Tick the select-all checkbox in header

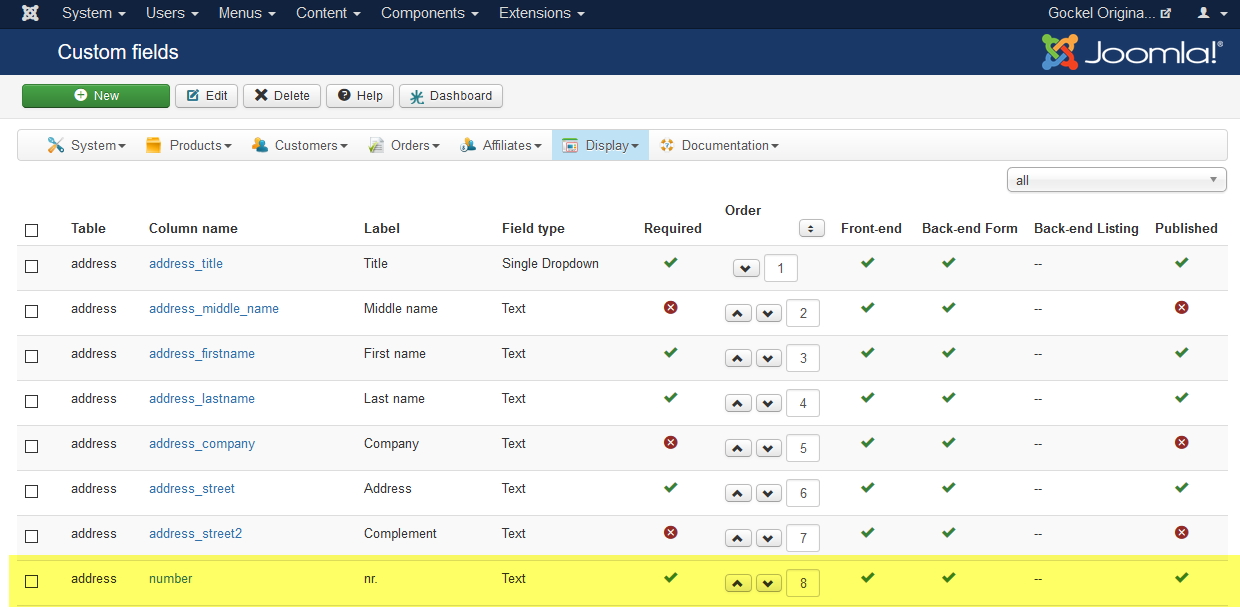click(x=32, y=230)
